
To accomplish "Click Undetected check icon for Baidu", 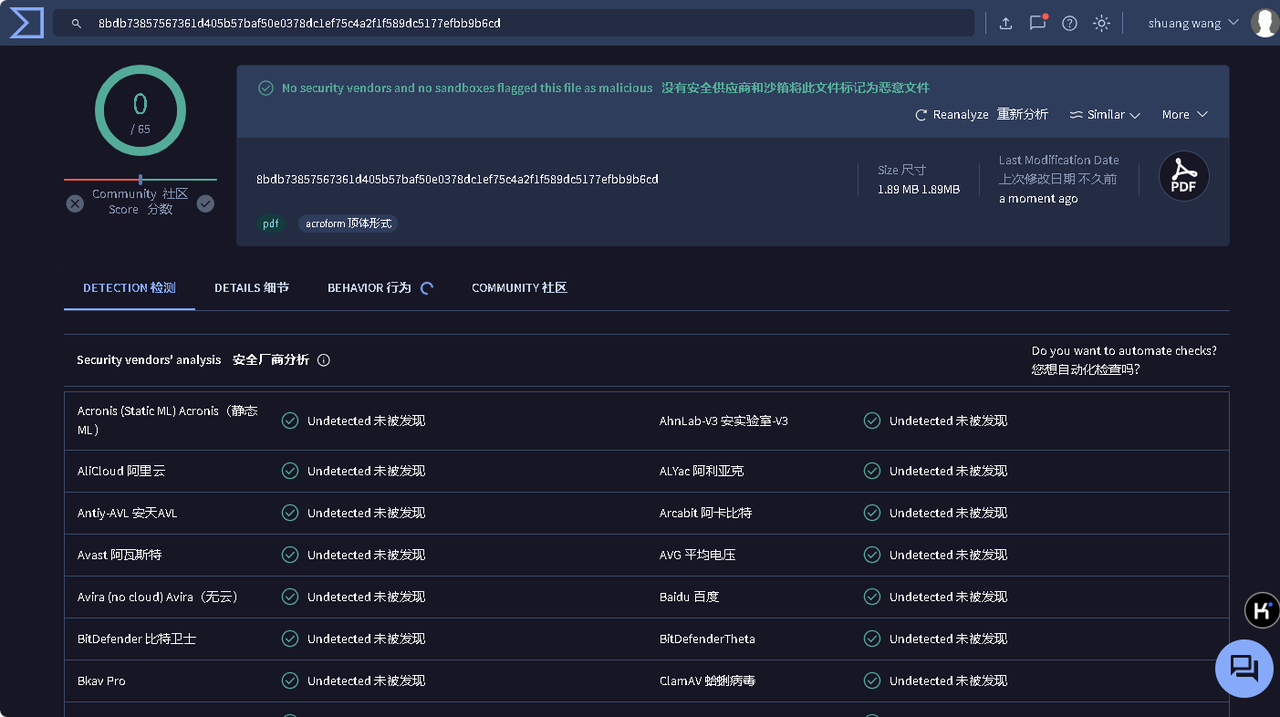I will [x=872, y=597].
